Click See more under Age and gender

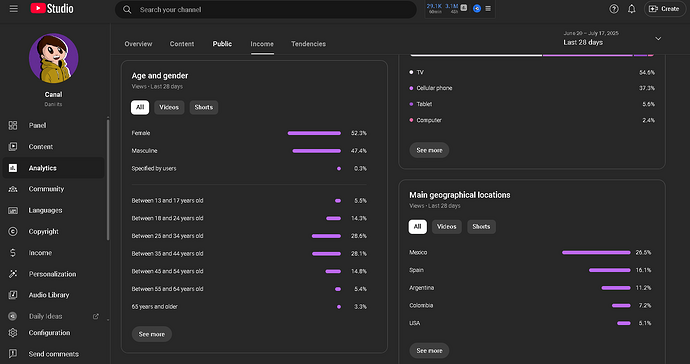(152, 334)
